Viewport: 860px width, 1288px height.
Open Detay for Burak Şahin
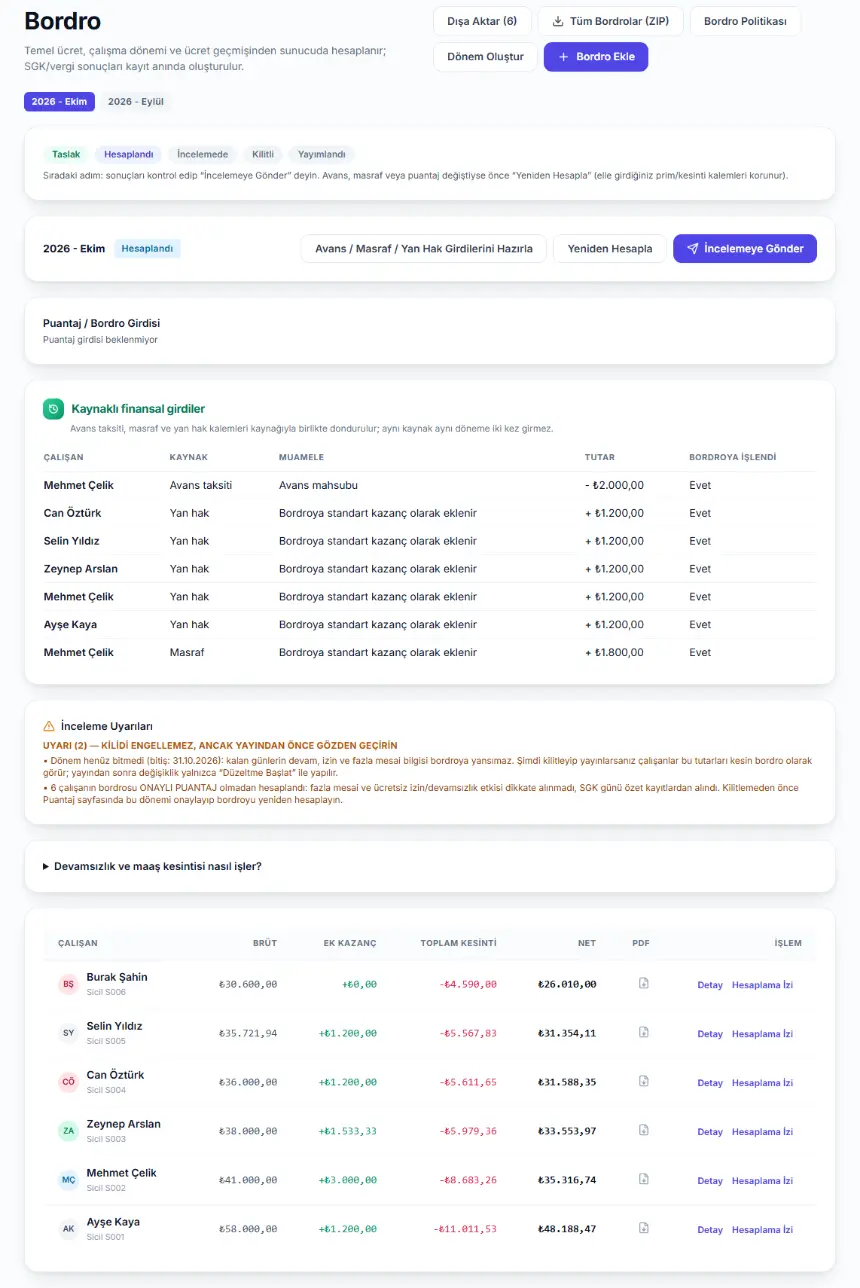(x=710, y=985)
